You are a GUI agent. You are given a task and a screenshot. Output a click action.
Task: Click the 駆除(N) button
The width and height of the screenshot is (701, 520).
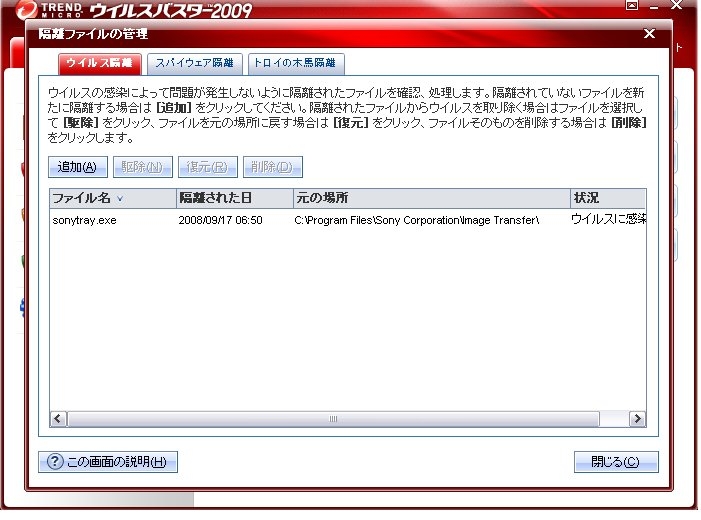(x=143, y=167)
